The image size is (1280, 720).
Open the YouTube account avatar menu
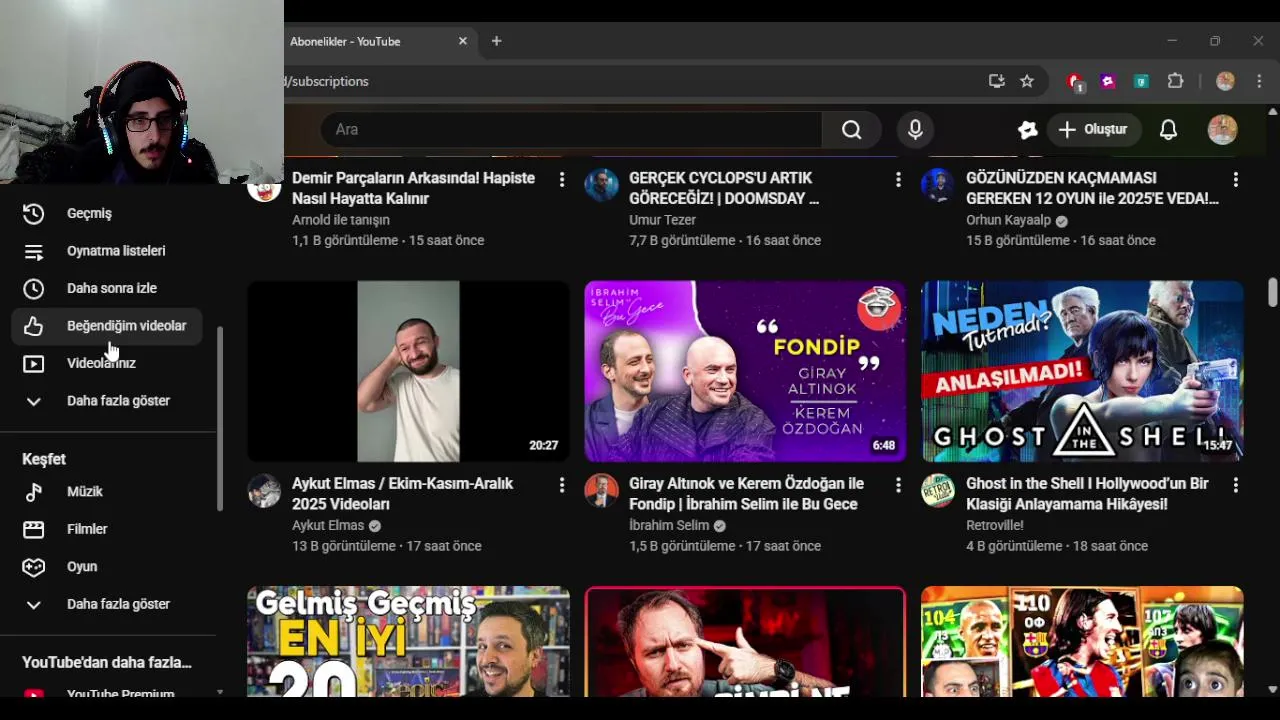click(1222, 129)
